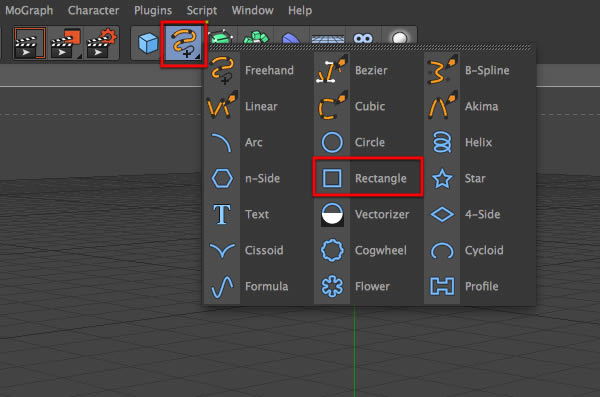
Task: Select the Cubic spline tool
Action: [368, 106]
